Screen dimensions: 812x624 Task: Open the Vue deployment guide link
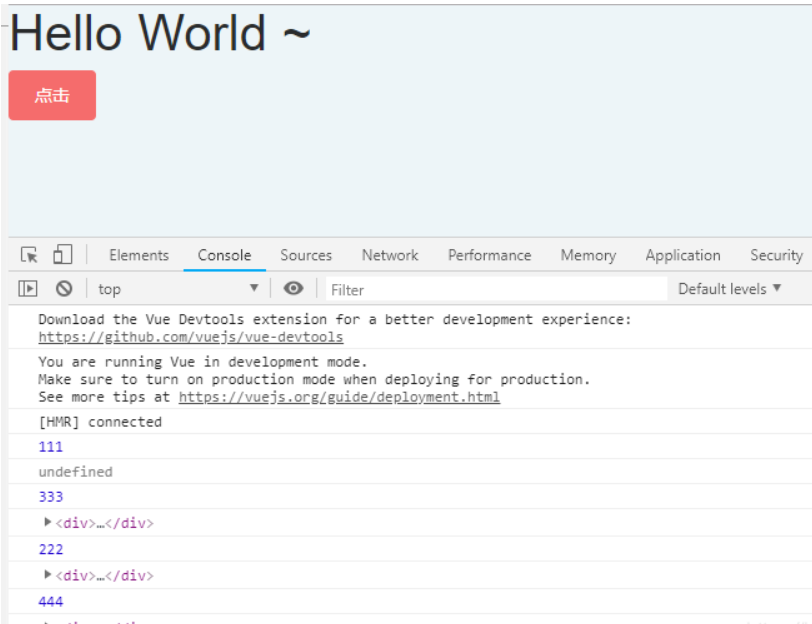tap(339, 397)
